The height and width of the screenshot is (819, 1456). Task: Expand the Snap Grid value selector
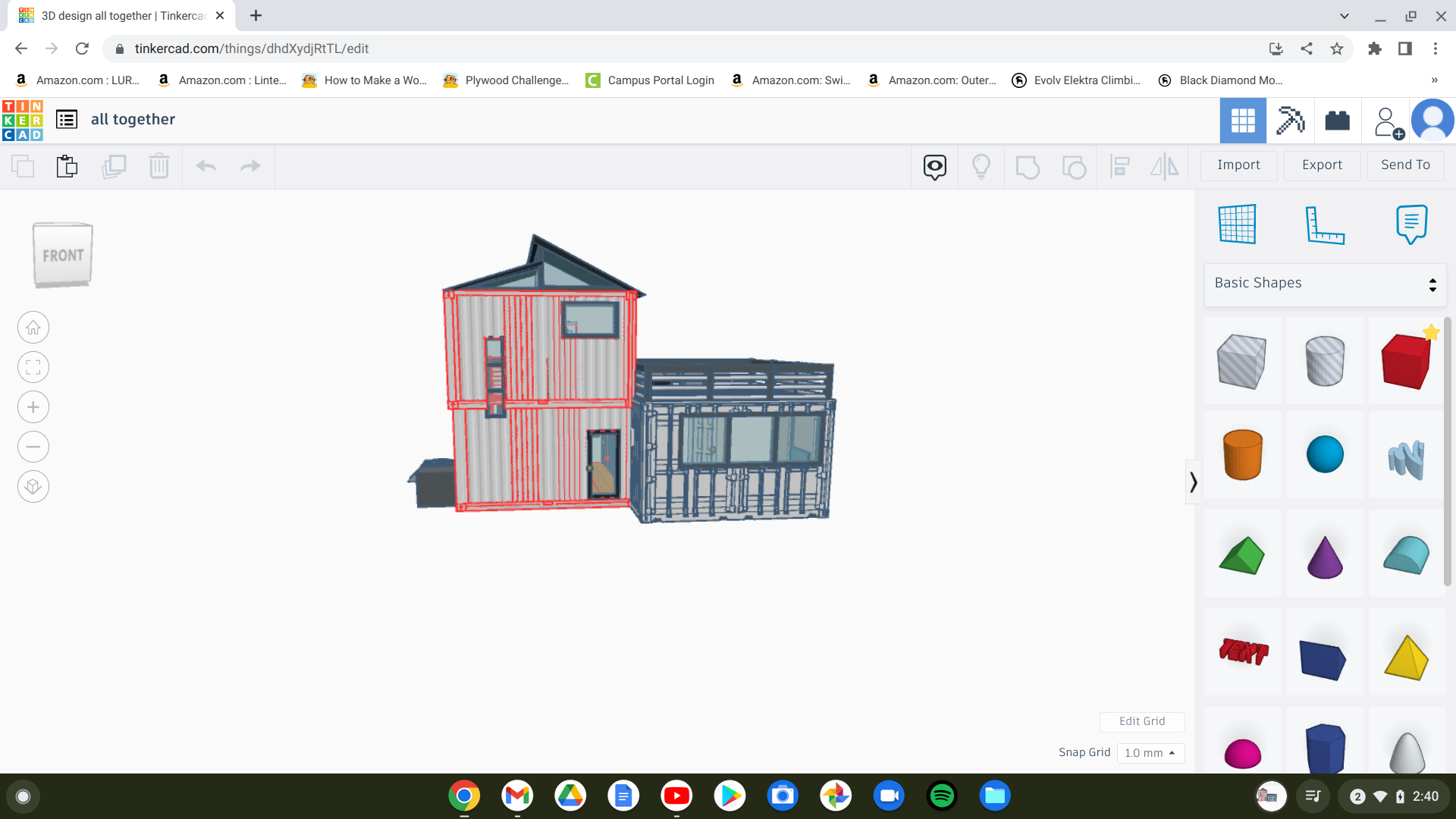click(1149, 753)
